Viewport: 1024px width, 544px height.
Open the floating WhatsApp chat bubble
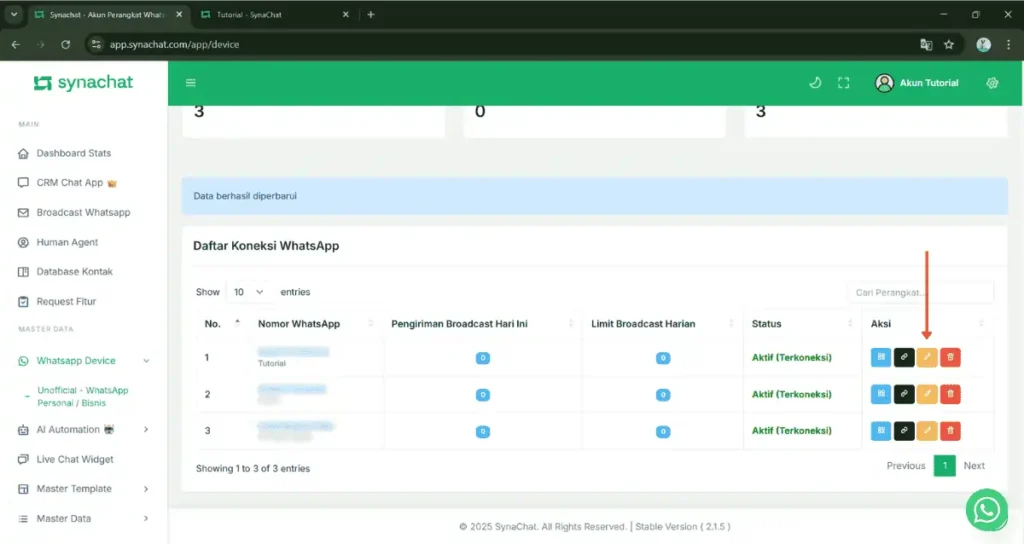986,509
